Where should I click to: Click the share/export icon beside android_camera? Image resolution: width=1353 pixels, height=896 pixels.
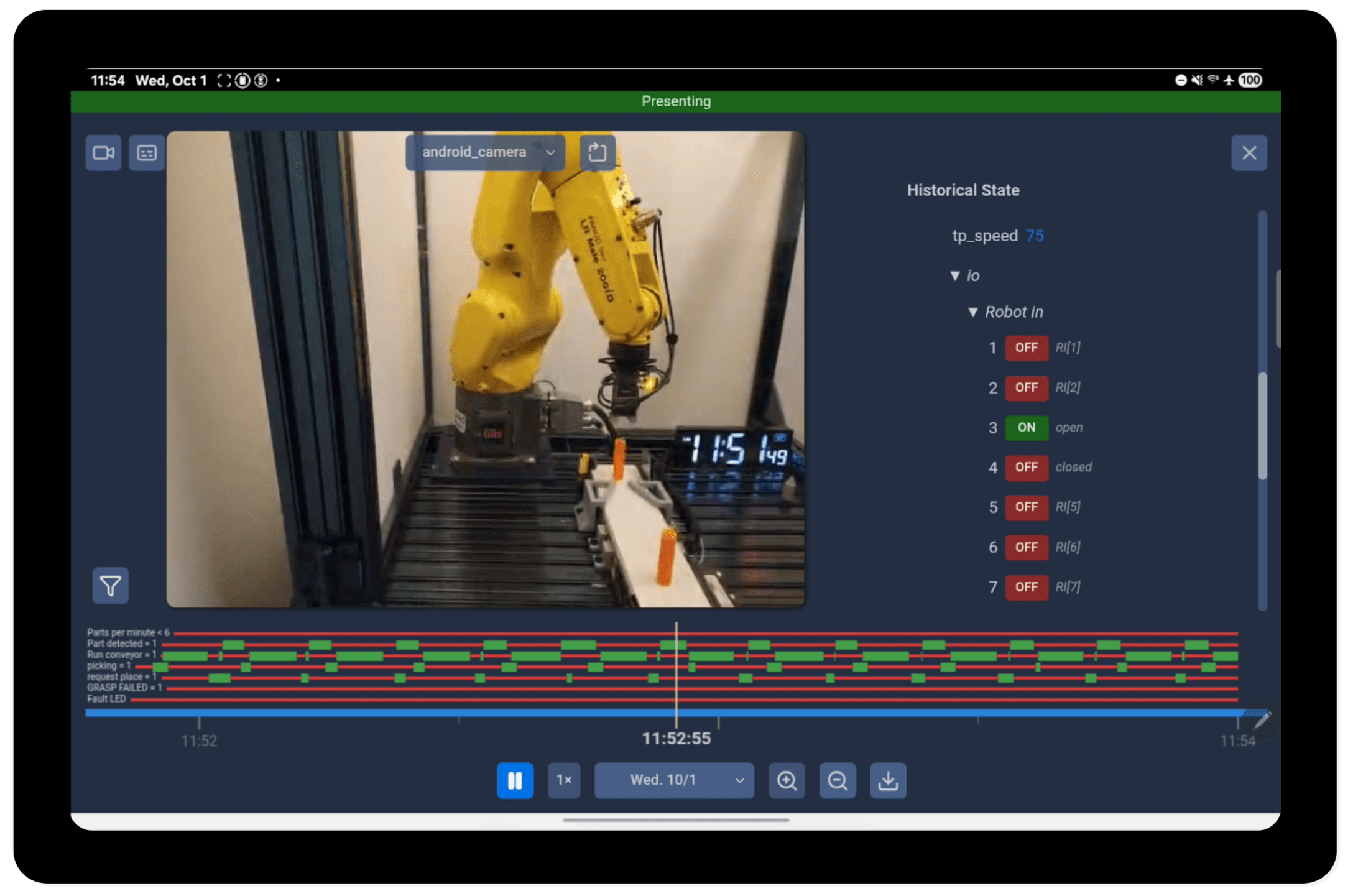pyautogui.click(x=597, y=152)
